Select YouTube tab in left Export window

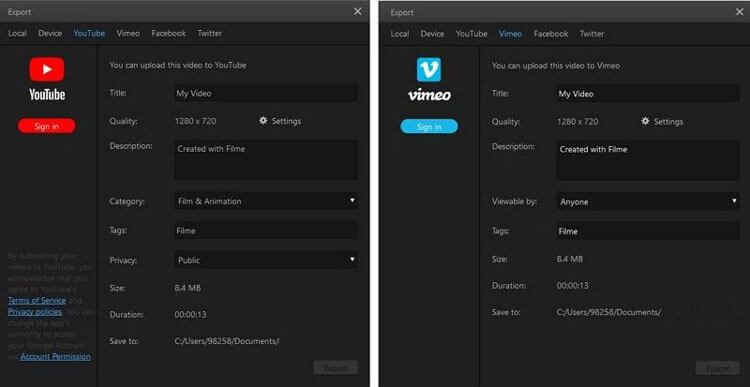click(89, 33)
